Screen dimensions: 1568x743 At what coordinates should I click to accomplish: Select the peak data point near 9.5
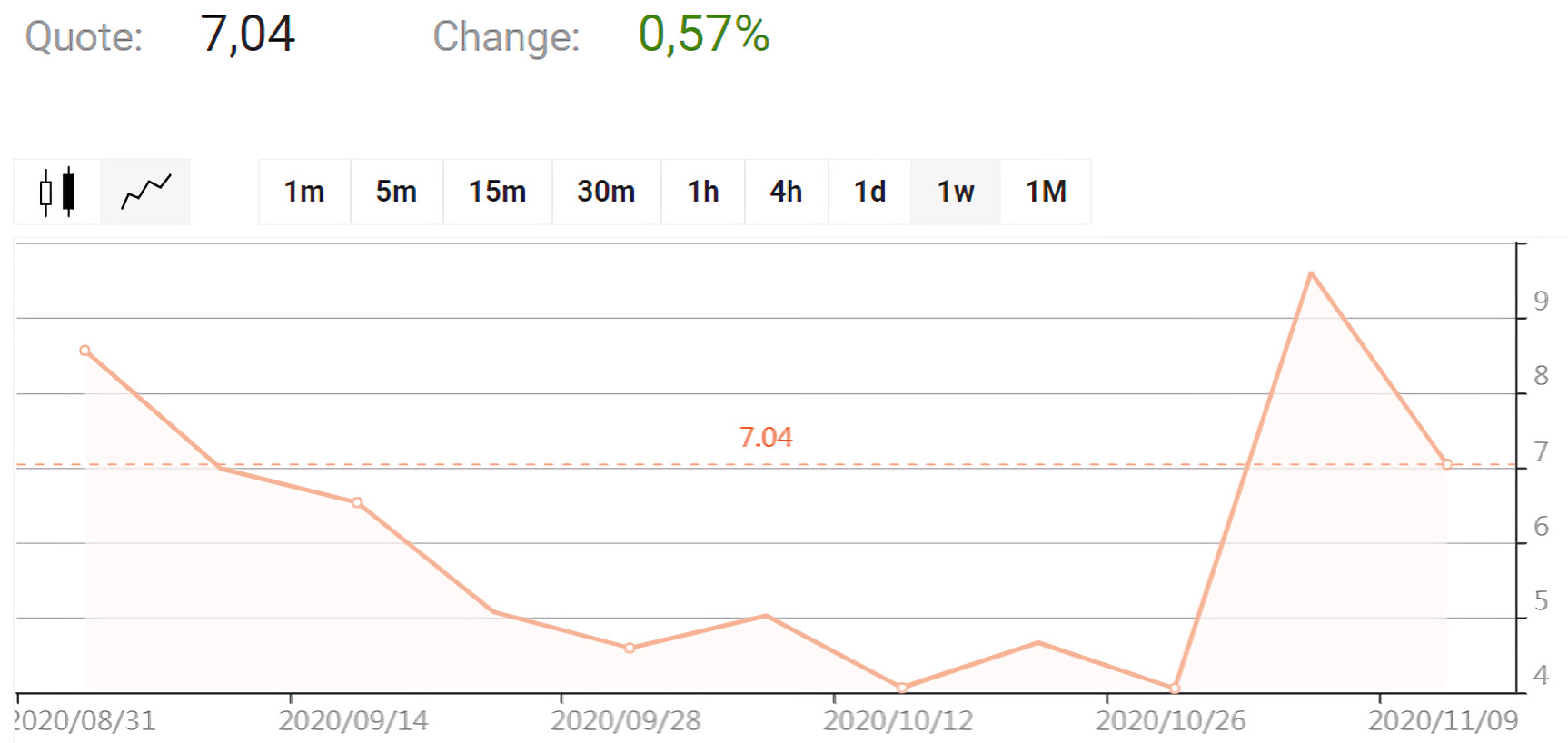[x=1311, y=272]
